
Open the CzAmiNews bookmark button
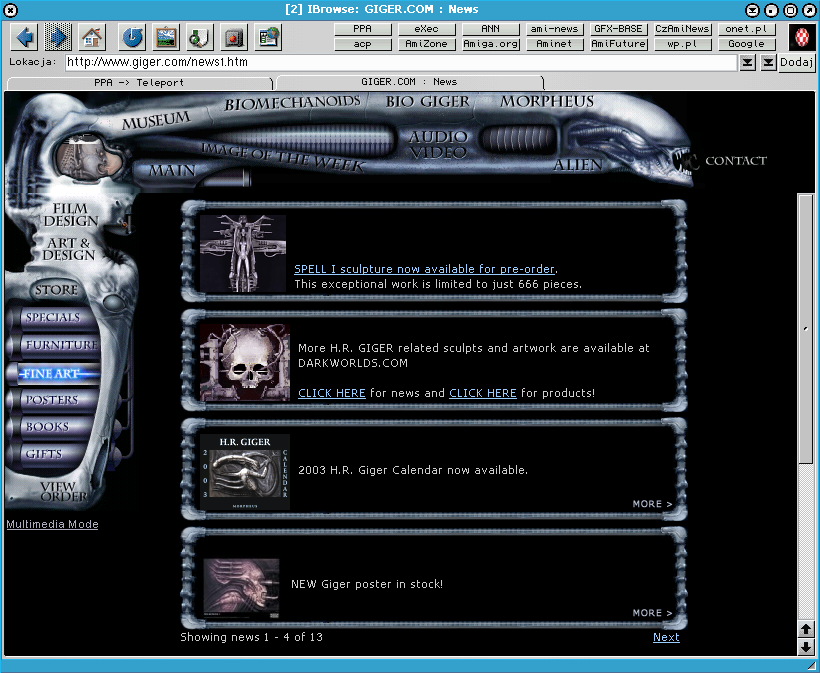(682, 29)
